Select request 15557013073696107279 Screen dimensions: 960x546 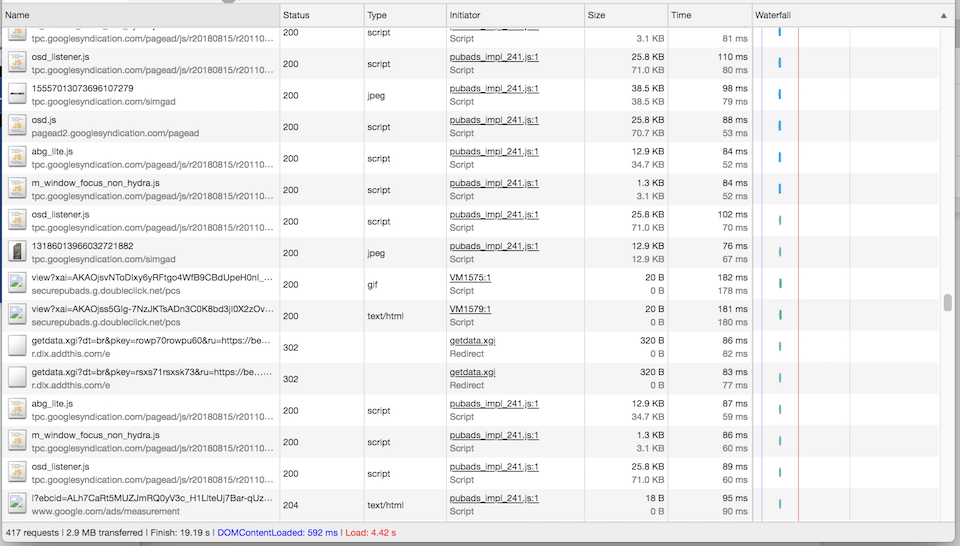tap(83, 88)
